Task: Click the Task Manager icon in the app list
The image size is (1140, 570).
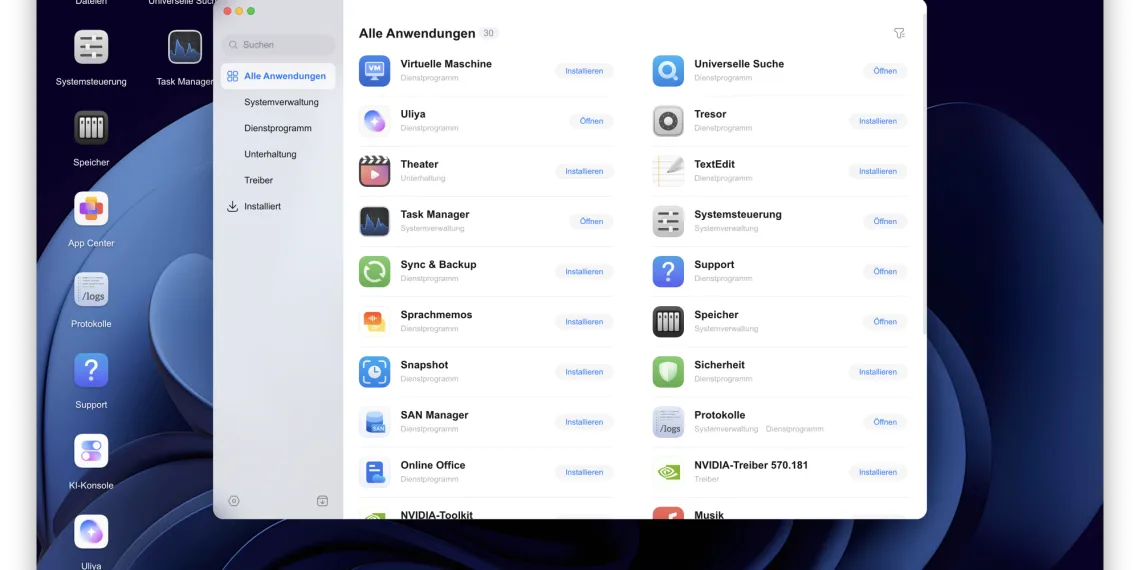Action: click(x=374, y=221)
